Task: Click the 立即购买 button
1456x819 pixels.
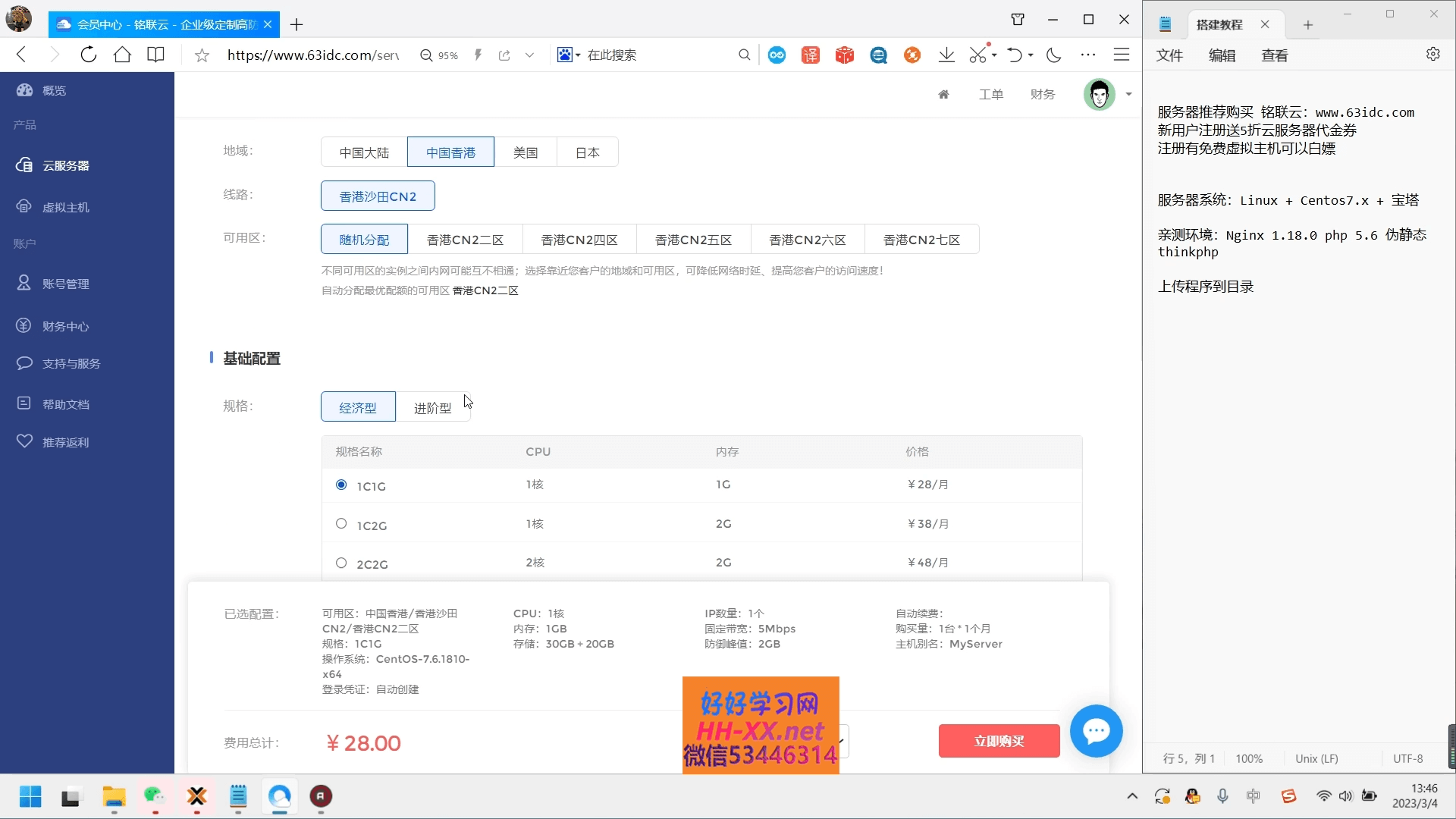Action: (999, 741)
